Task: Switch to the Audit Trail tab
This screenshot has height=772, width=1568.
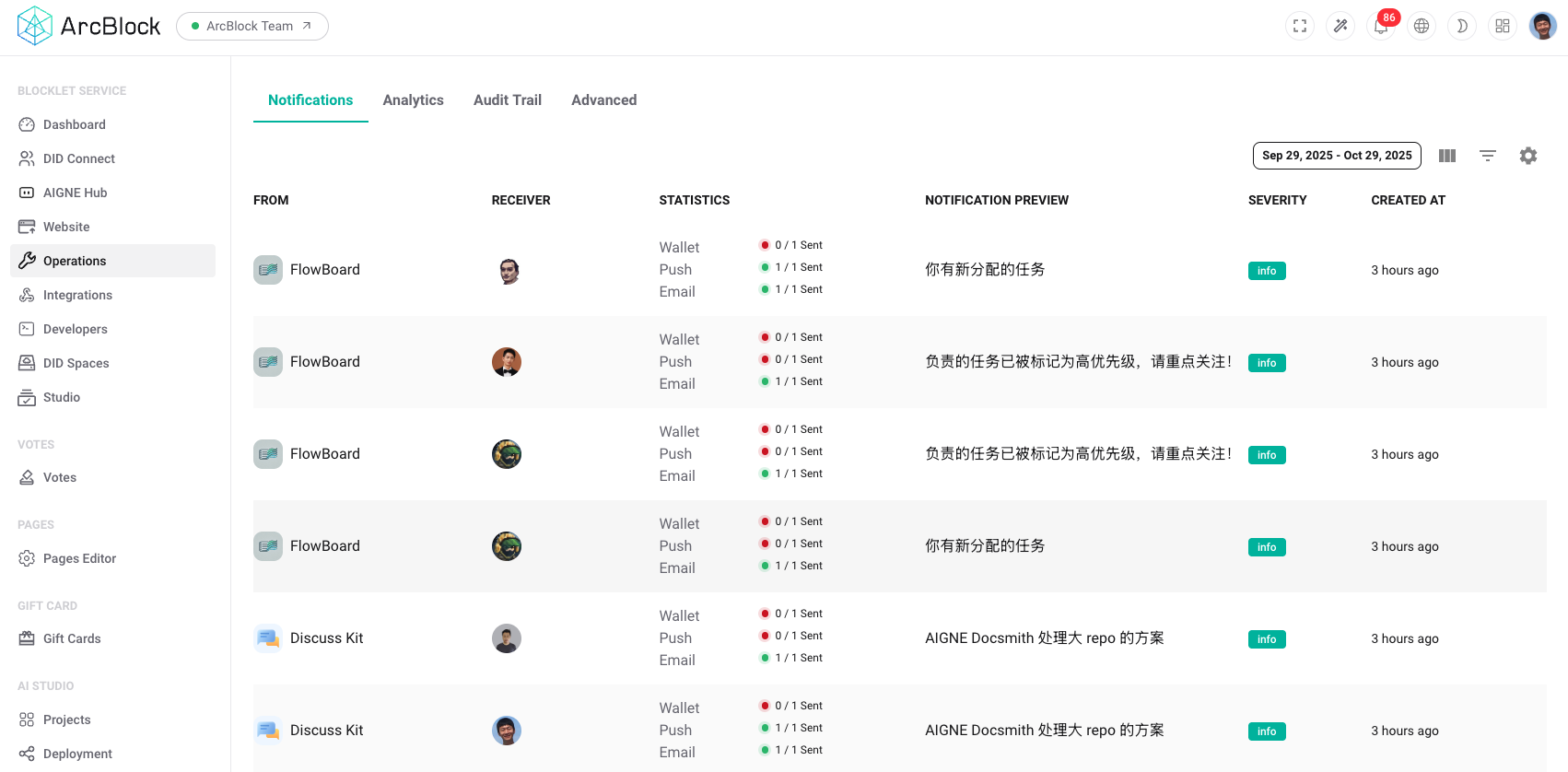Action: (508, 99)
